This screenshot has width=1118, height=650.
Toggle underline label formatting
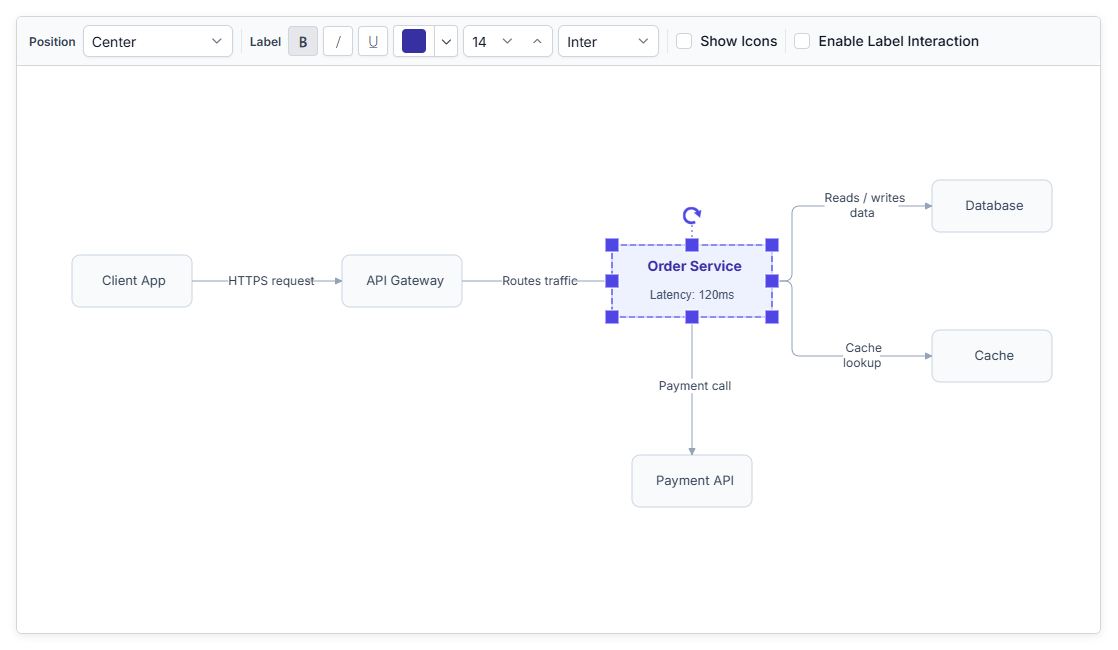[x=373, y=41]
